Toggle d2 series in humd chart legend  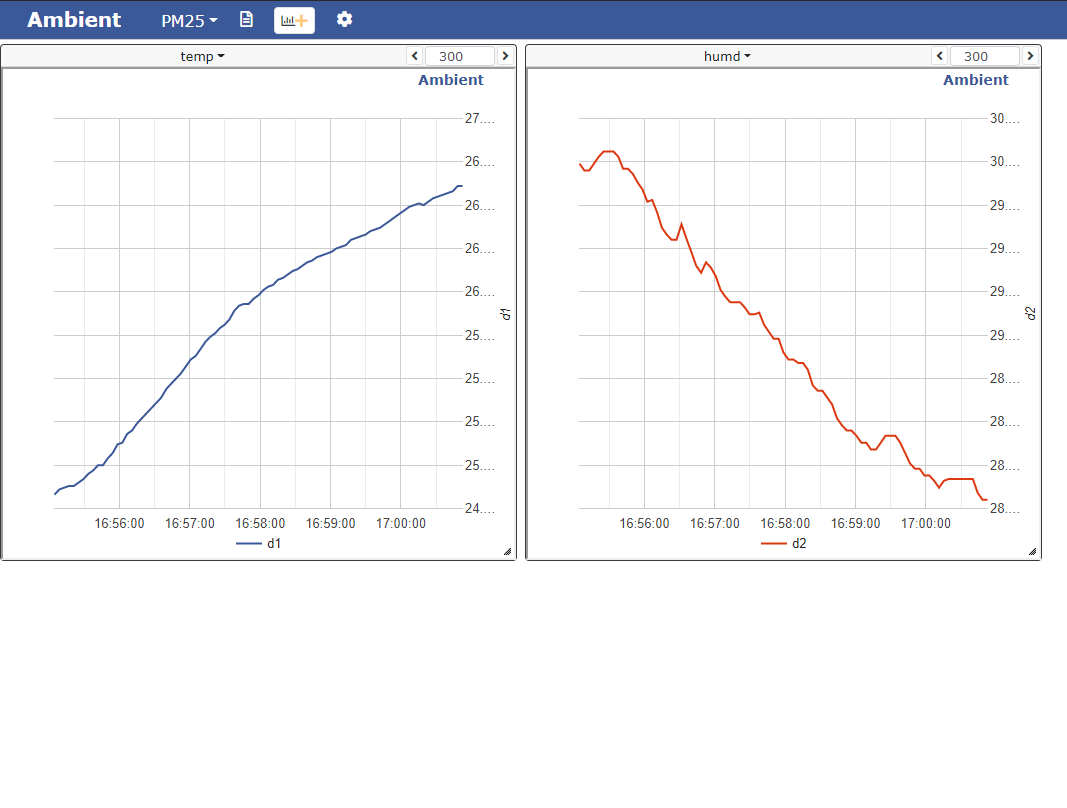pos(786,543)
